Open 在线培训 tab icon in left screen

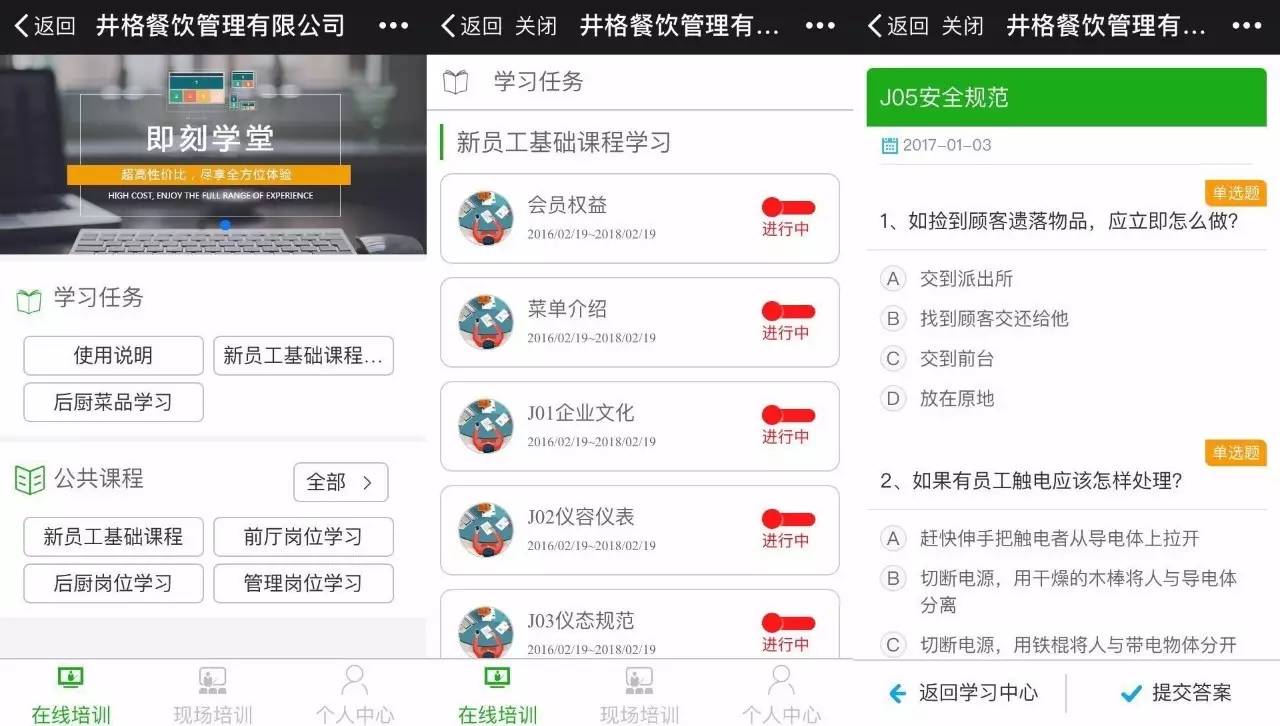pos(71,679)
